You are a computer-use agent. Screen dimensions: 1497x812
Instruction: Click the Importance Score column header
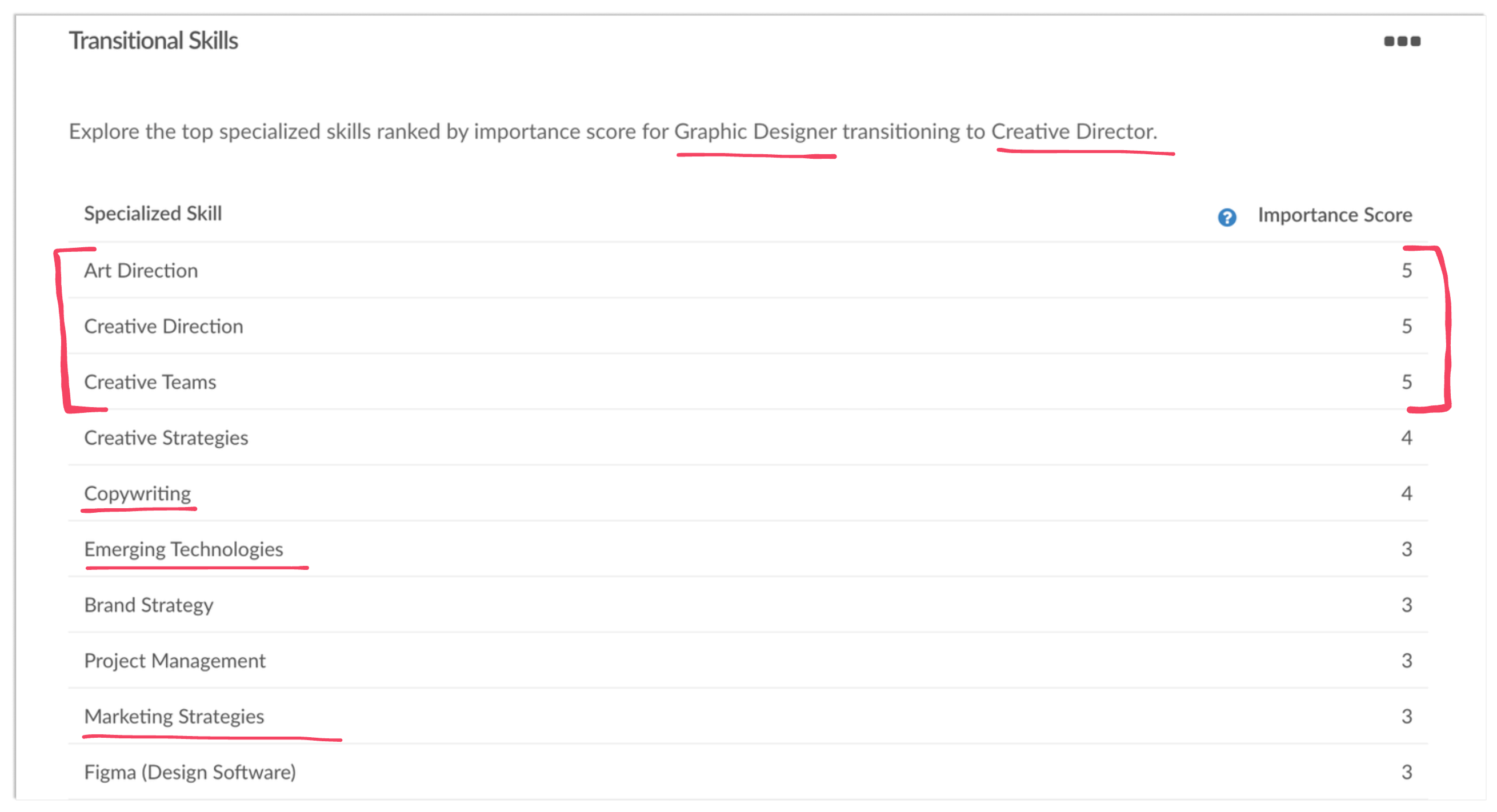click(1335, 215)
